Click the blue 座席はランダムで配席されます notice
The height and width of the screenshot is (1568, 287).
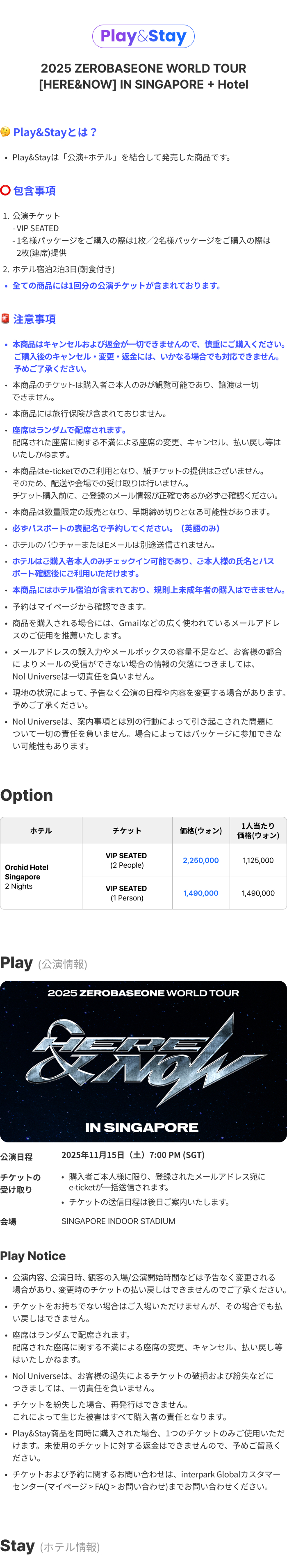coord(69,430)
